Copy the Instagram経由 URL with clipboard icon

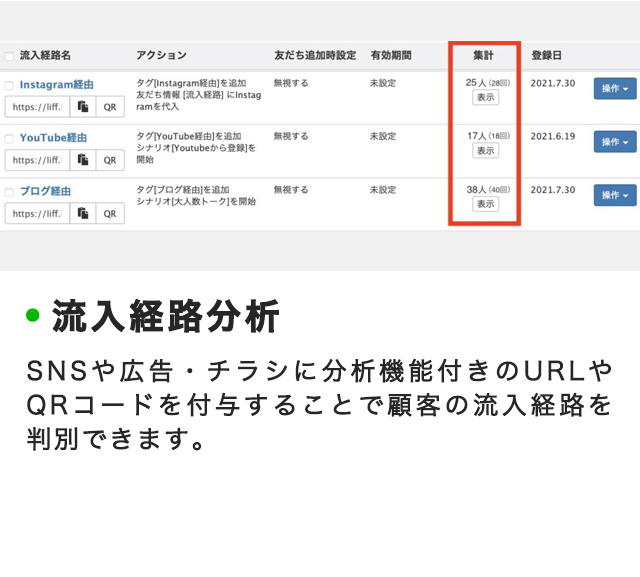(83, 107)
